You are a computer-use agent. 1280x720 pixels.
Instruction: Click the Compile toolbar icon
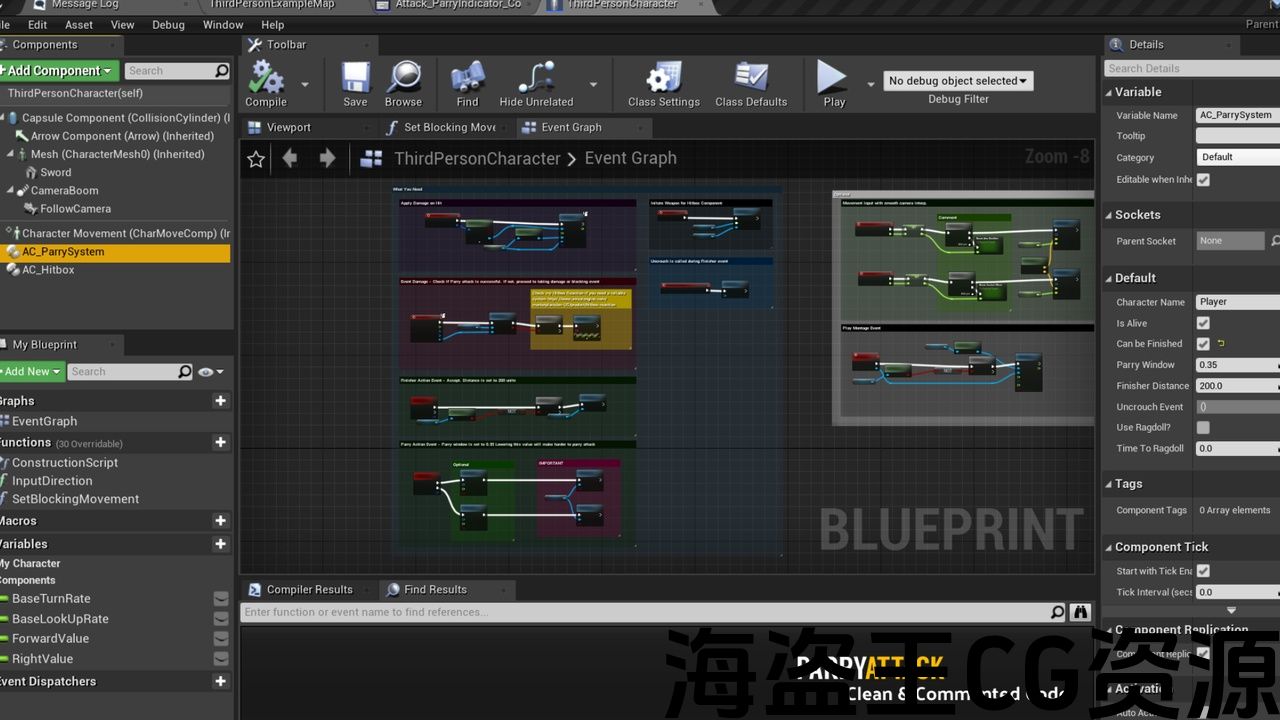click(266, 79)
